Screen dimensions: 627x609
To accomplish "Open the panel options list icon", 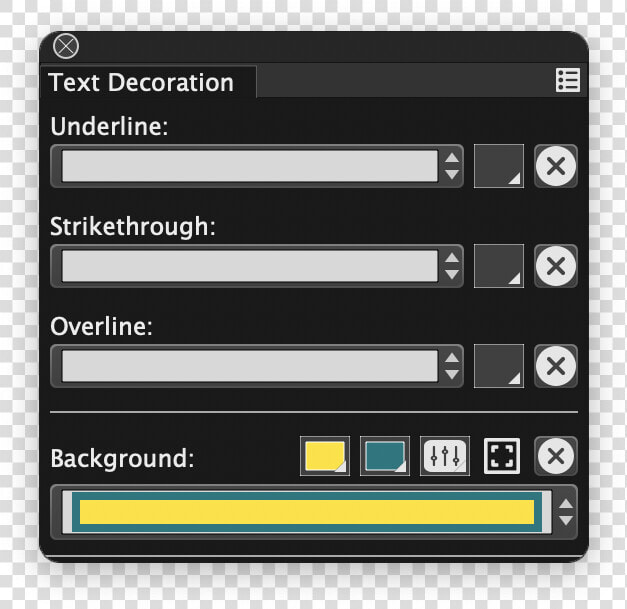I will click(568, 80).
